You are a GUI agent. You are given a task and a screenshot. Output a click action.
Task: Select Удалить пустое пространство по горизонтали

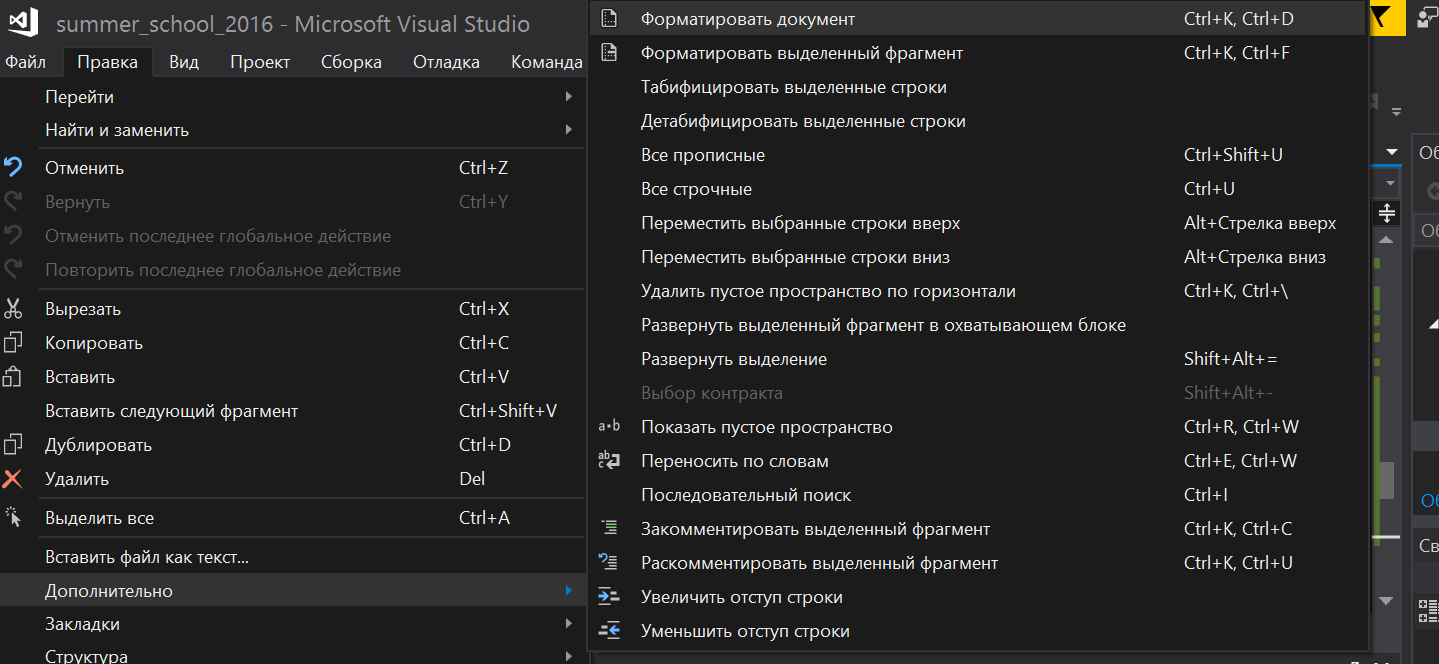pos(977,291)
